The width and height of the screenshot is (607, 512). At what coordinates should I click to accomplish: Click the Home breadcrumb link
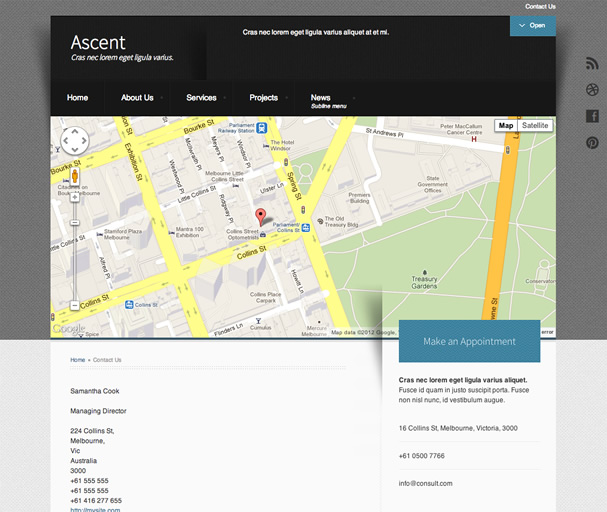[77, 360]
